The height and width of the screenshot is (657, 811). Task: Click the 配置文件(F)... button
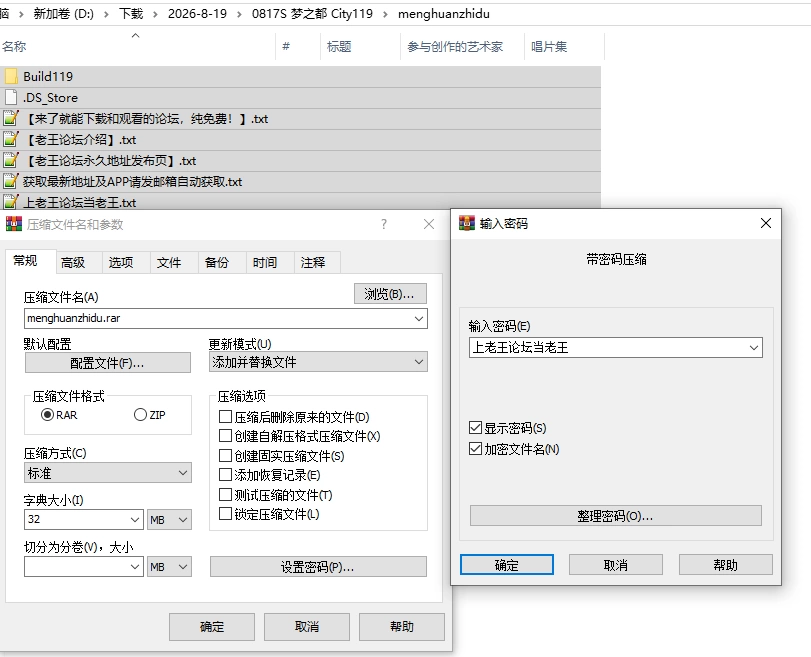pyautogui.click(x=108, y=363)
